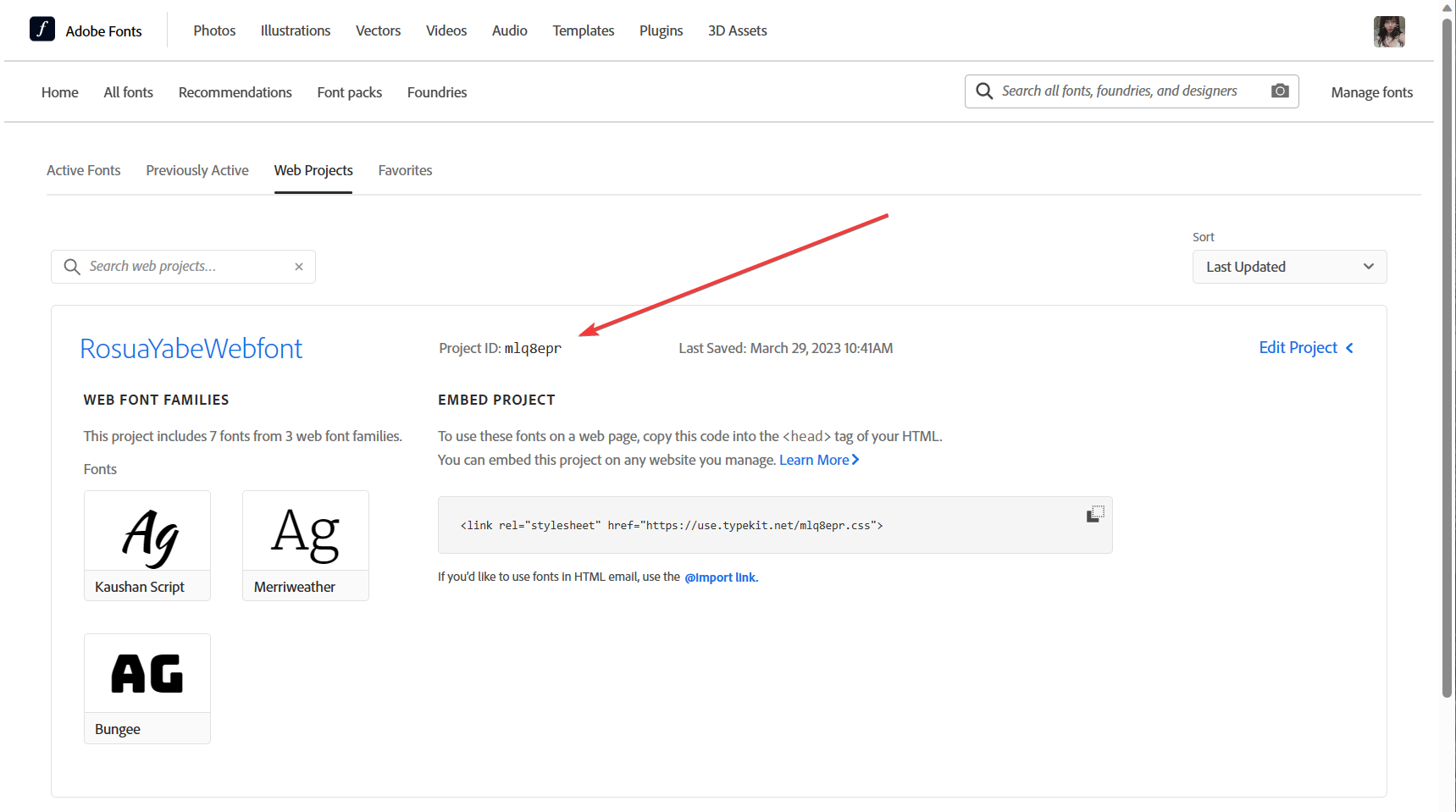The image size is (1456, 812).
Task: Click the magnifier icon in font search
Action: [984, 91]
